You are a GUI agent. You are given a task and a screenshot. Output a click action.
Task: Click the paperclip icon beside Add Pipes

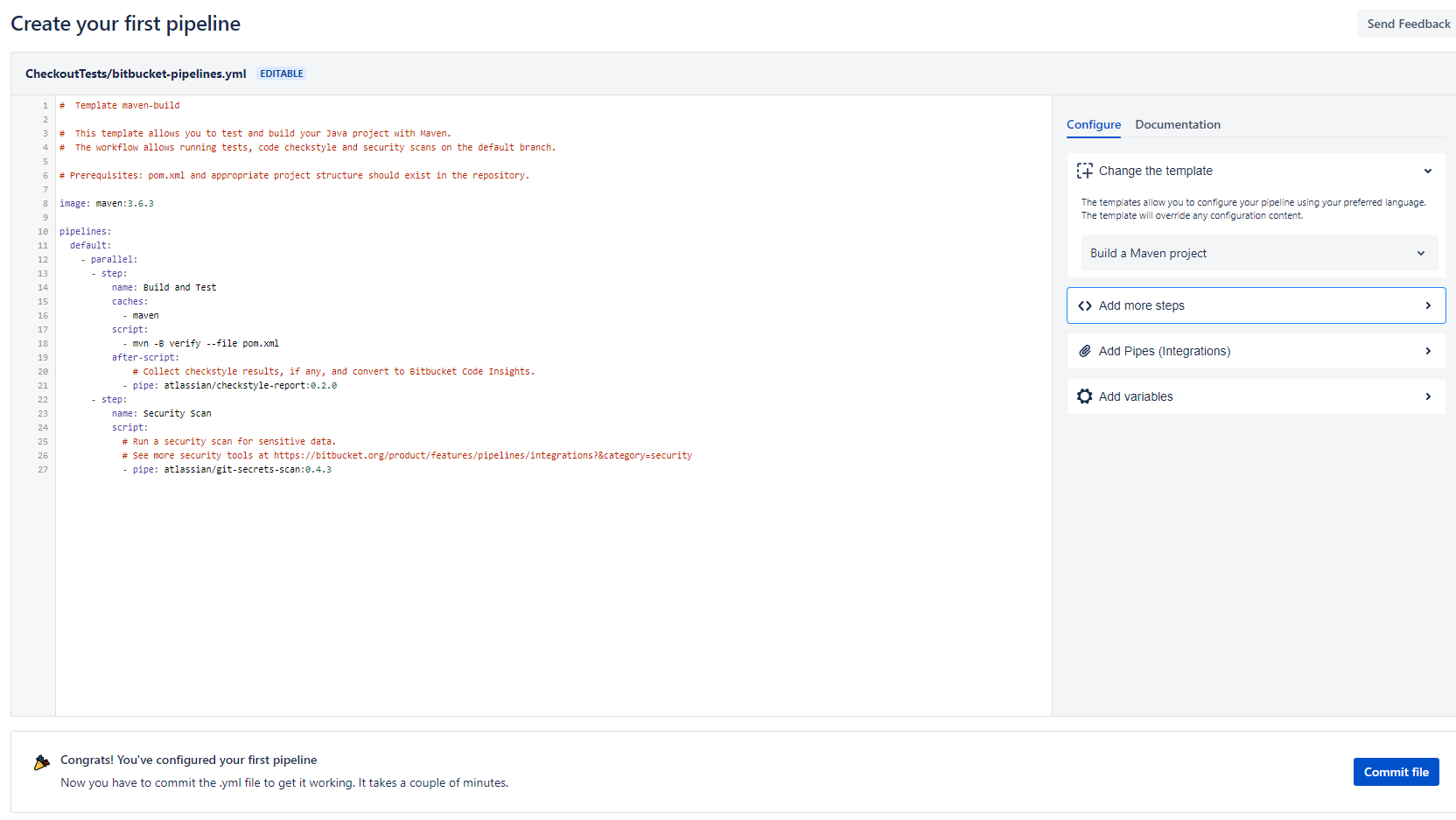pos(1085,351)
